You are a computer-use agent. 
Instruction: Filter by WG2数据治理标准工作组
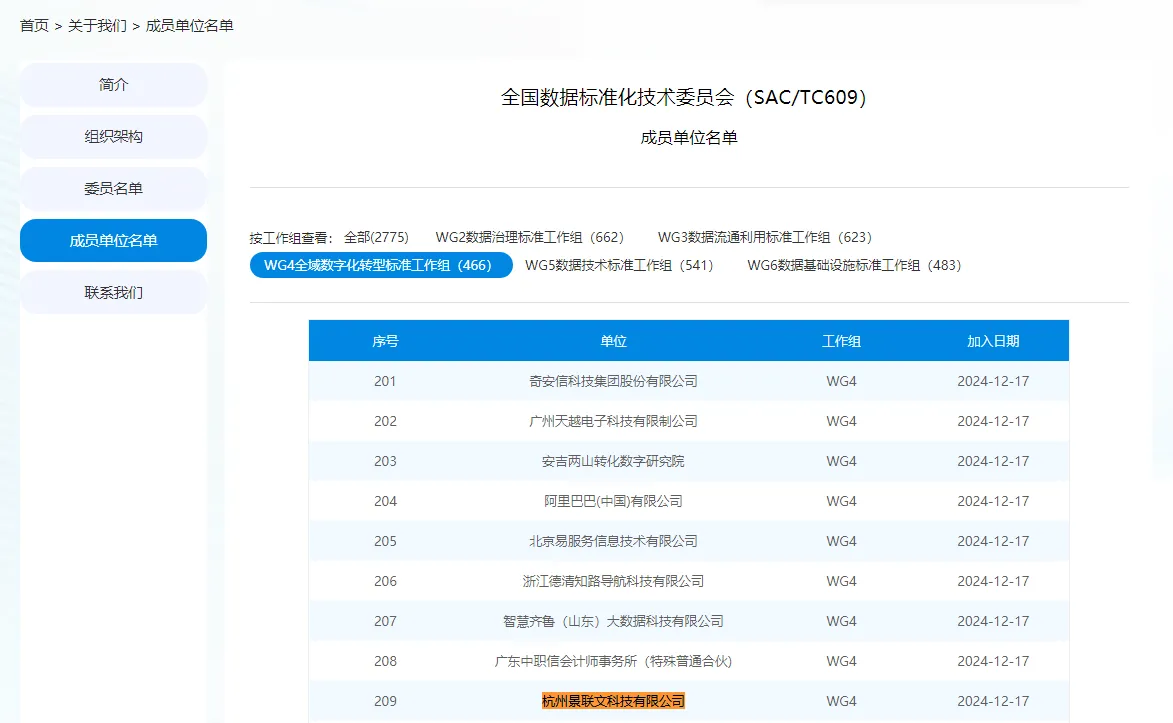(529, 237)
